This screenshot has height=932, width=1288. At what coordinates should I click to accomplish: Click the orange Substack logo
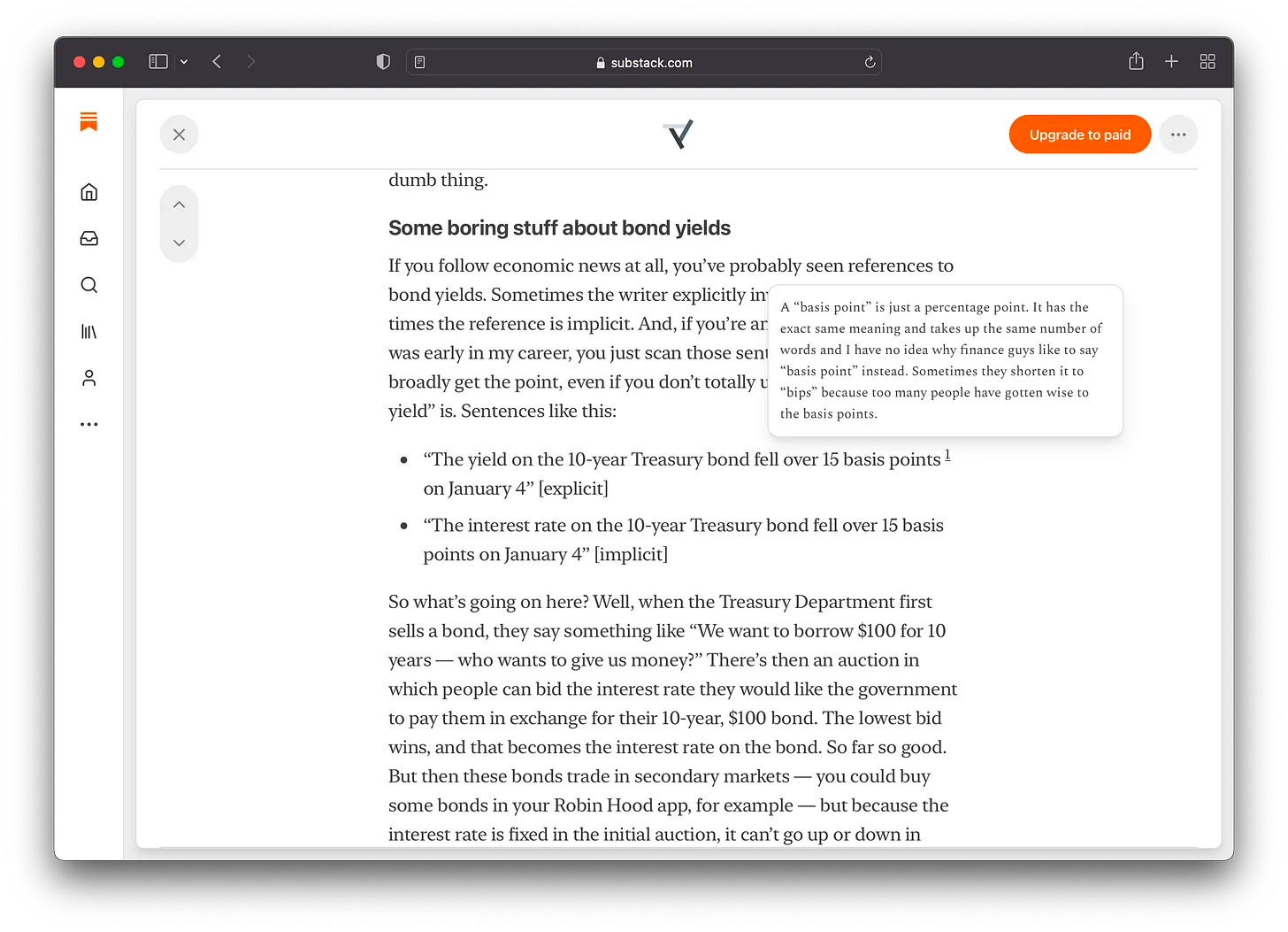click(x=88, y=121)
